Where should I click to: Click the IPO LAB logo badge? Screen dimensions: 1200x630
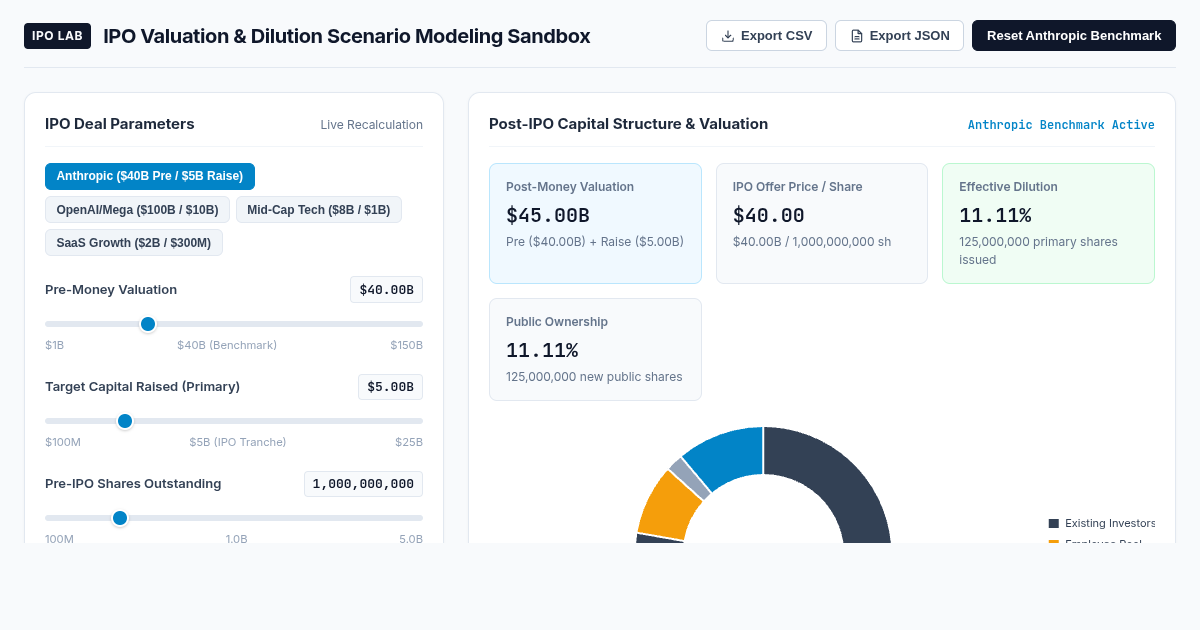coord(57,36)
